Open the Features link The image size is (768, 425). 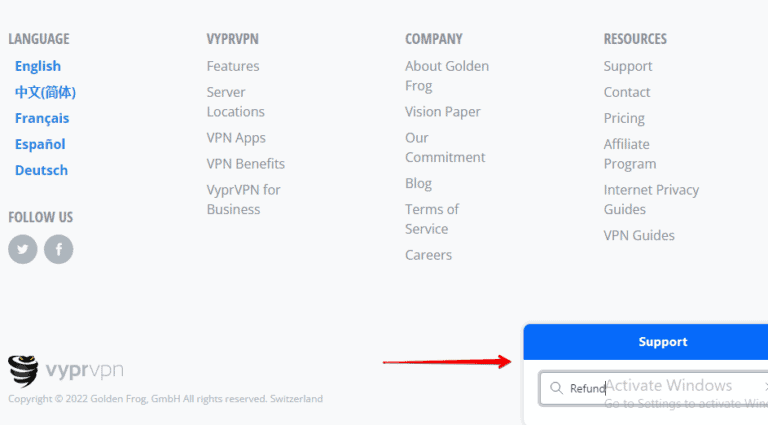pyautogui.click(x=233, y=66)
